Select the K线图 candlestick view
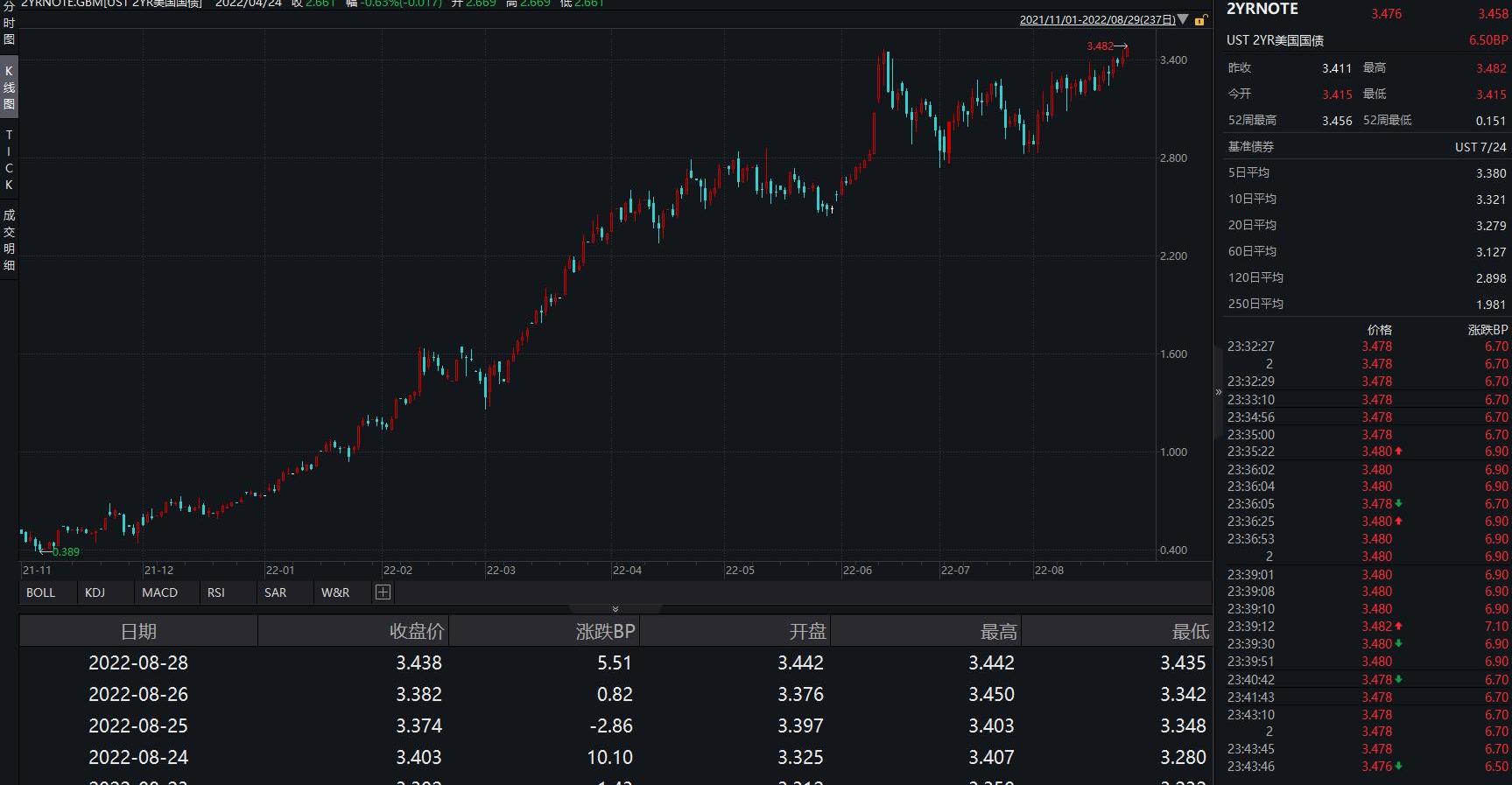1512x785 pixels. 9,88
